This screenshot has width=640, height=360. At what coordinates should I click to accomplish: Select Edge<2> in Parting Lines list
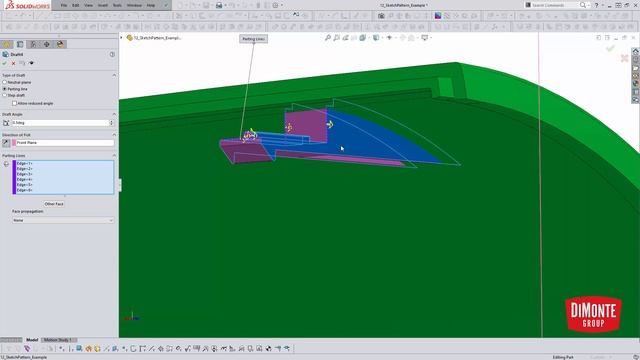24,169
